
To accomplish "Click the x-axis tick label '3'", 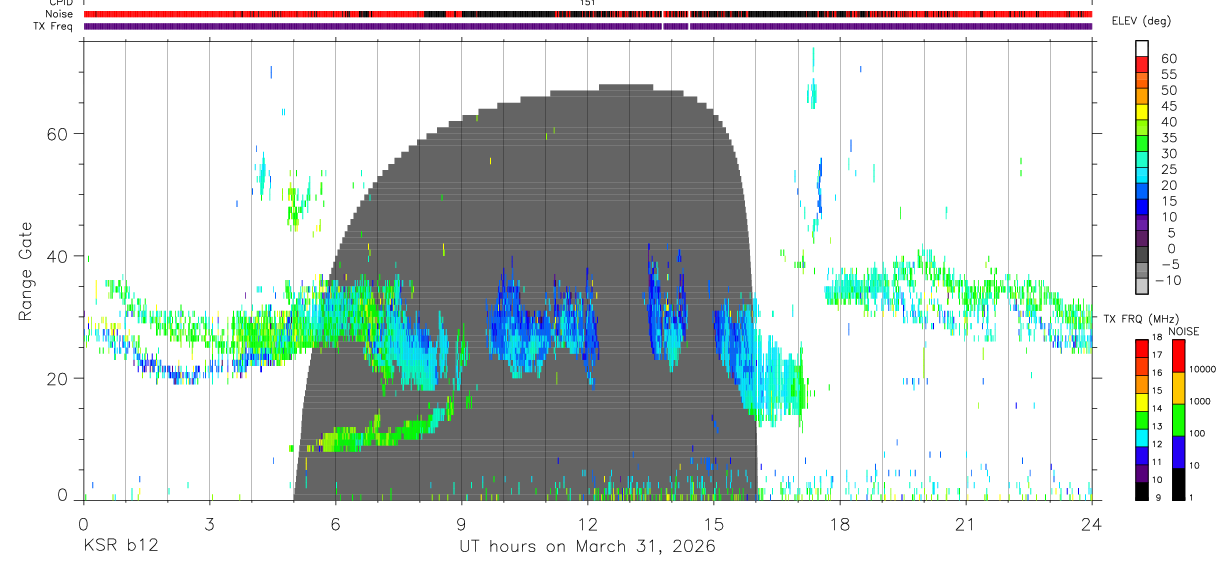I will point(209,525).
